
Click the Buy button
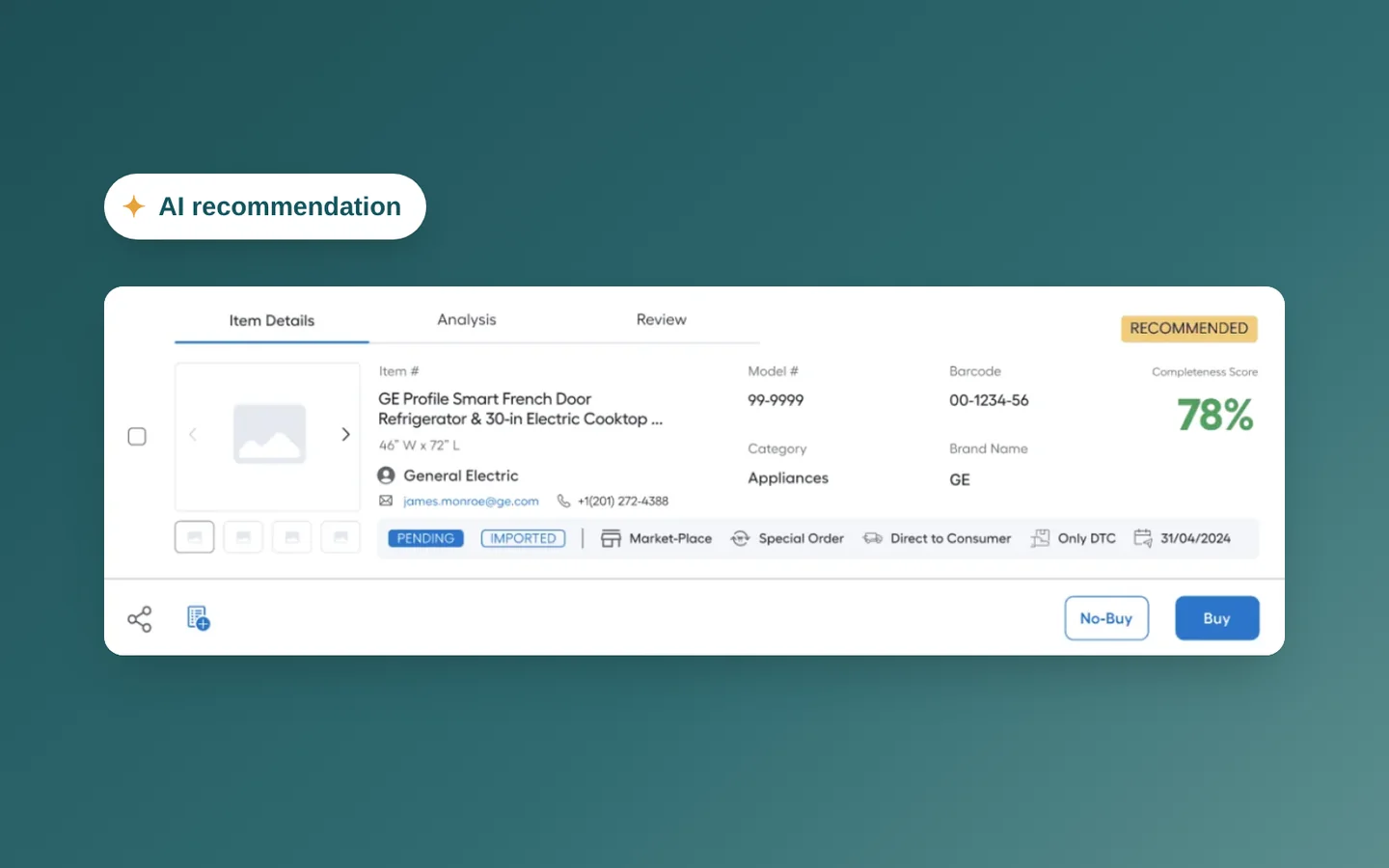pyautogui.click(x=1217, y=618)
